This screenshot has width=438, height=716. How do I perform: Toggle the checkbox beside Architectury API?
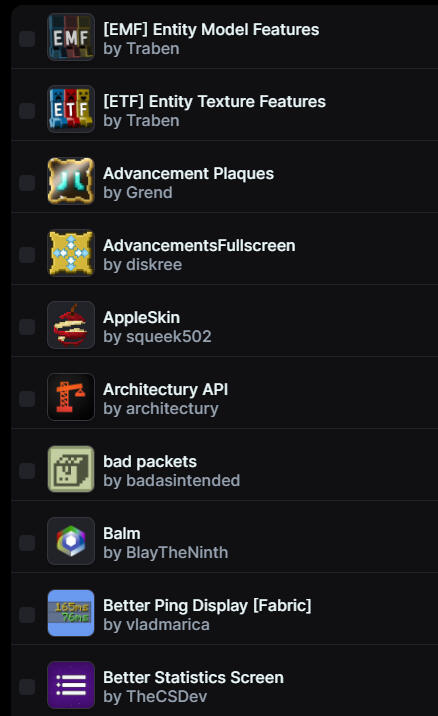27,399
